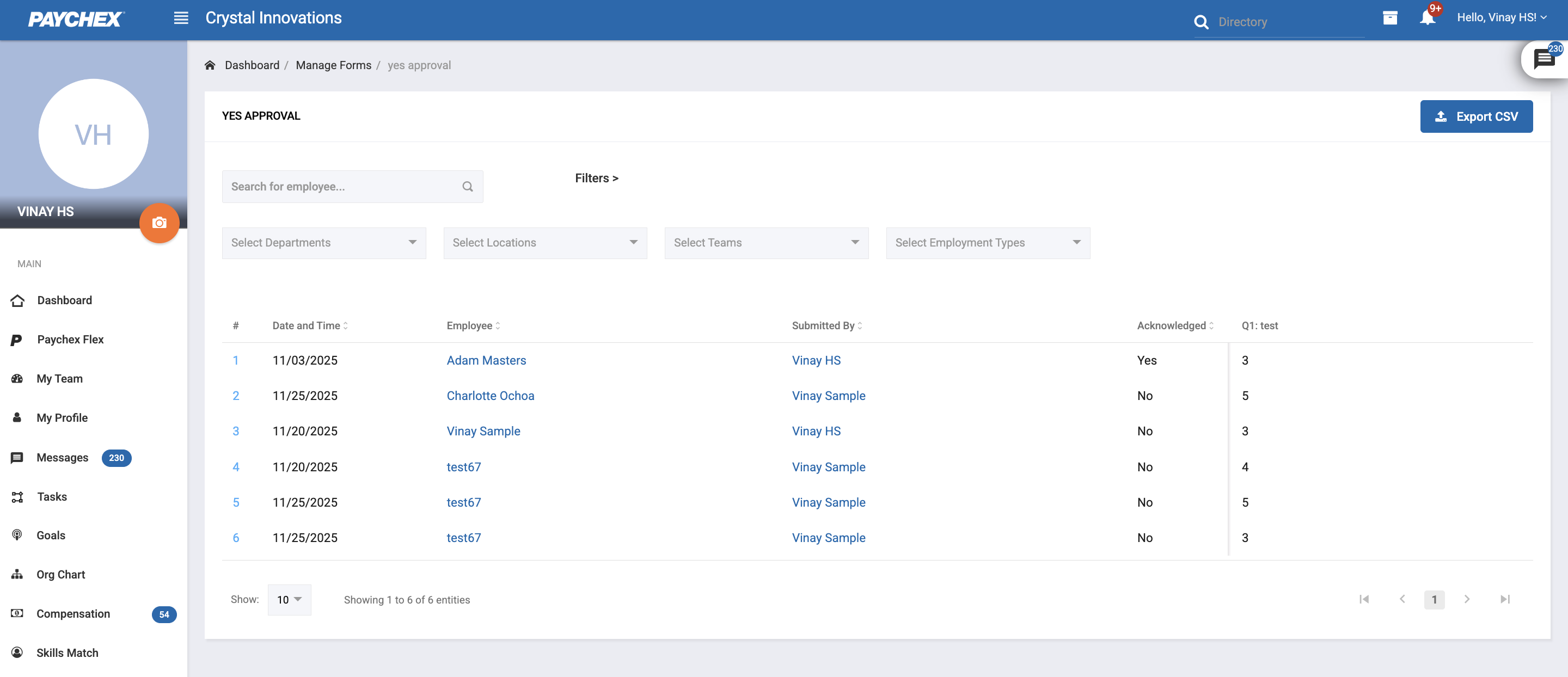Select Compensation in the sidebar menu

[x=73, y=614]
